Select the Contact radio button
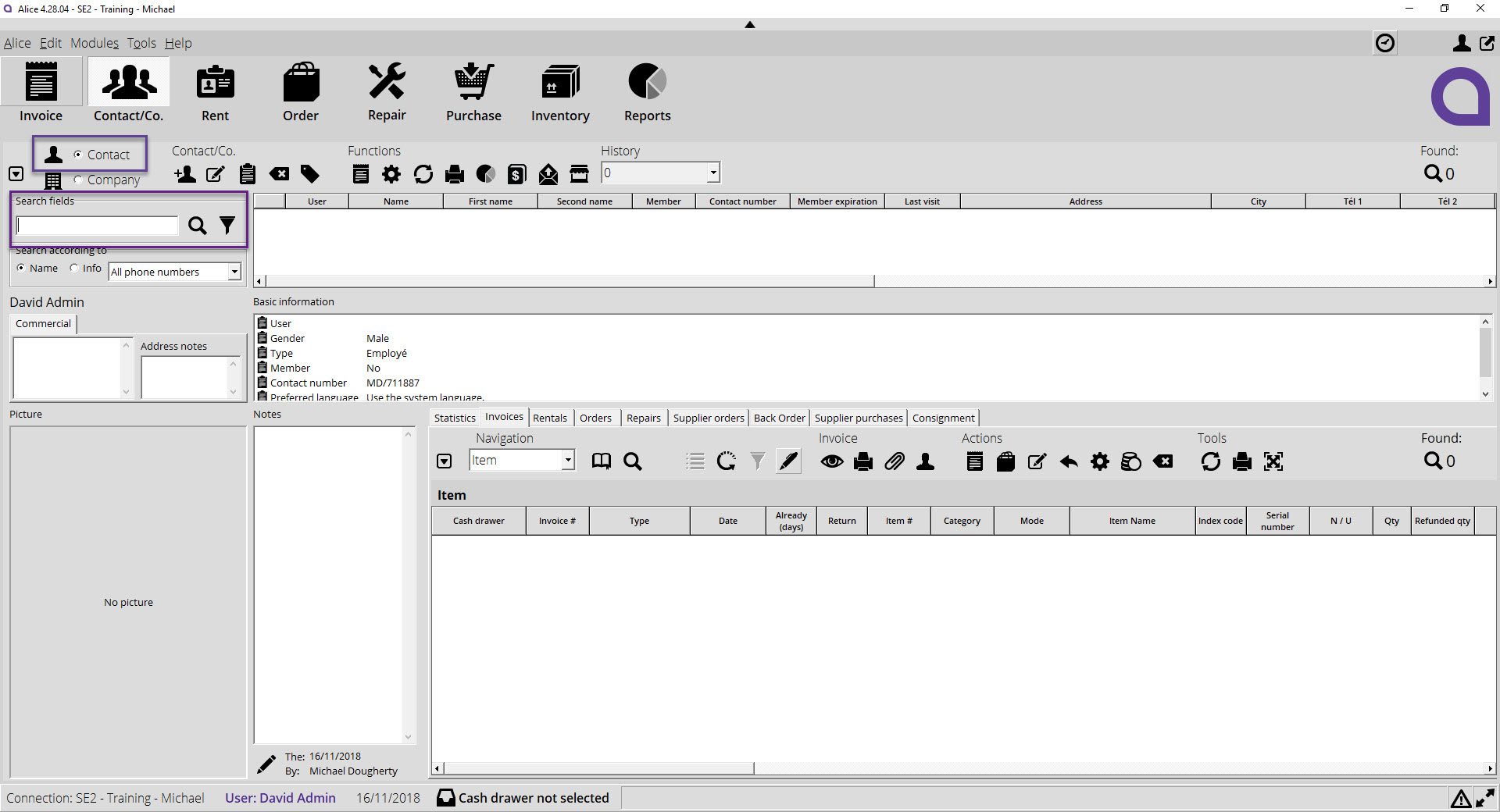The width and height of the screenshot is (1500, 812). click(78, 154)
